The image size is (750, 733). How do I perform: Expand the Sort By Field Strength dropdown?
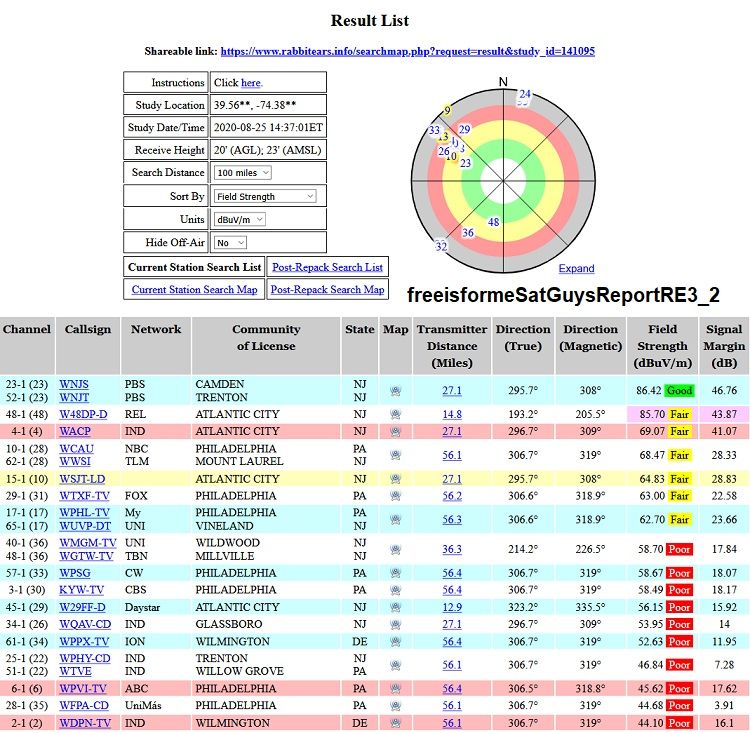click(x=265, y=197)
